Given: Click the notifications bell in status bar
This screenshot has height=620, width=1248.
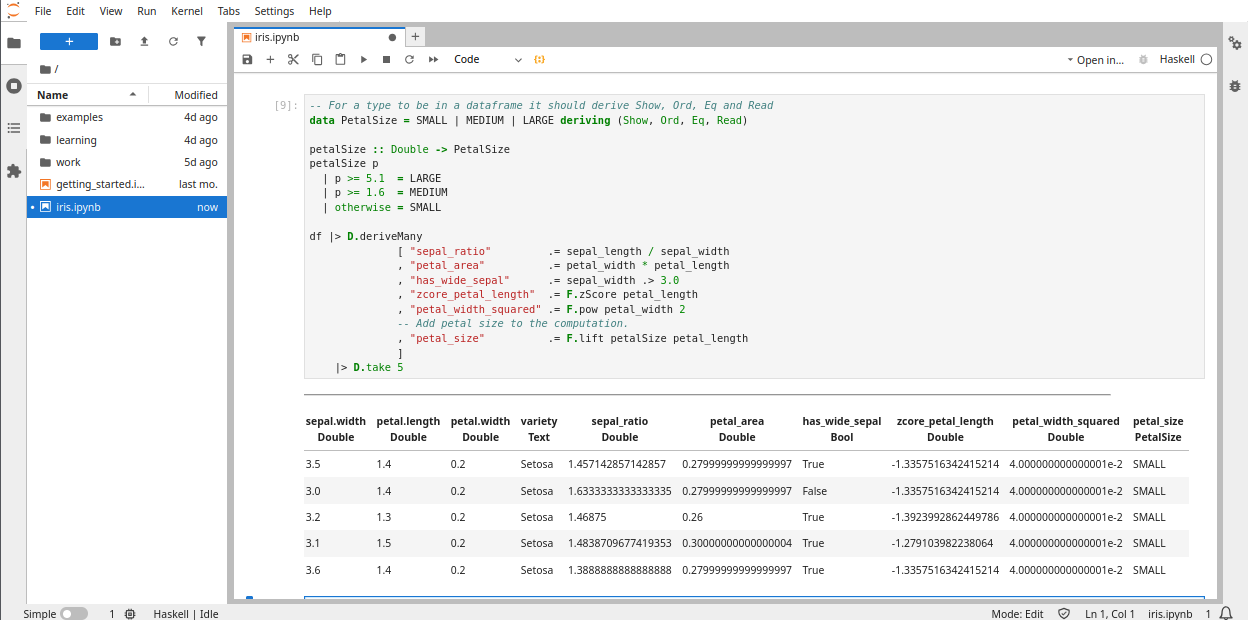Looking at the screenshot, I should tap(1225, 614).
